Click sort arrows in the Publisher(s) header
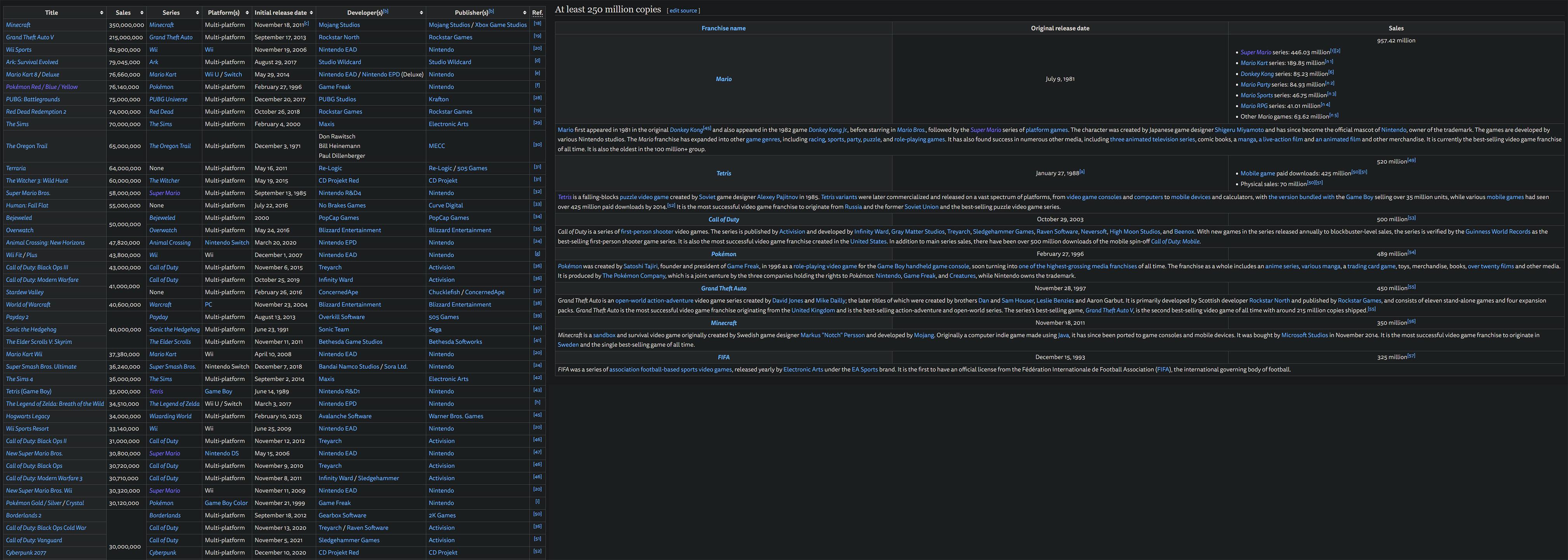The width and height of the screenshot is (1568, 560). pyautogui.click(x=525, y=13)
